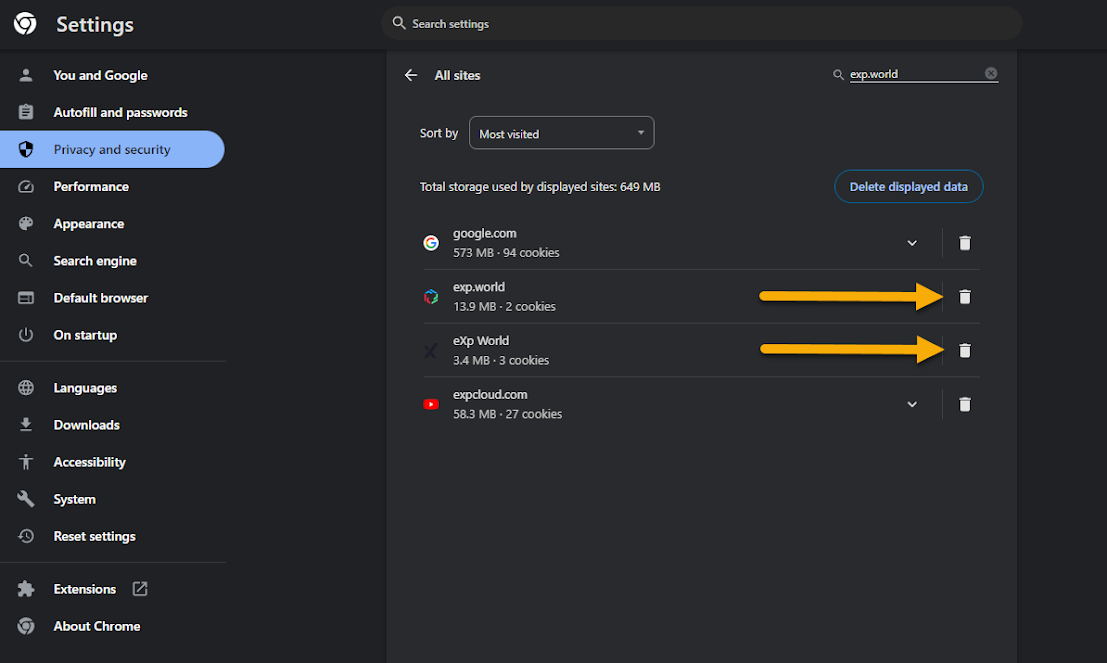Viewport: 1107px width, 663px height.
Task: Click the On startup power icon
Action: click(x=26, y=335)
